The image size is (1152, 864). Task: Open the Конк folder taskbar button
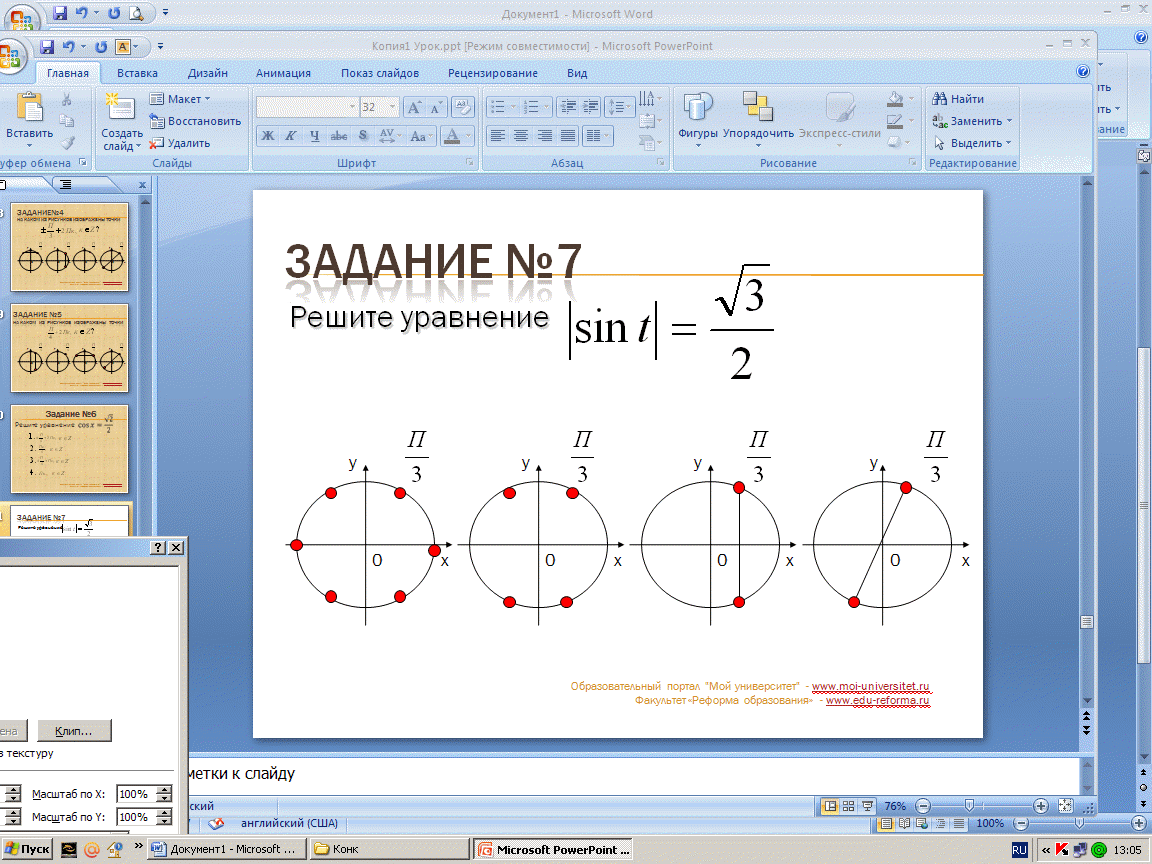389,849
